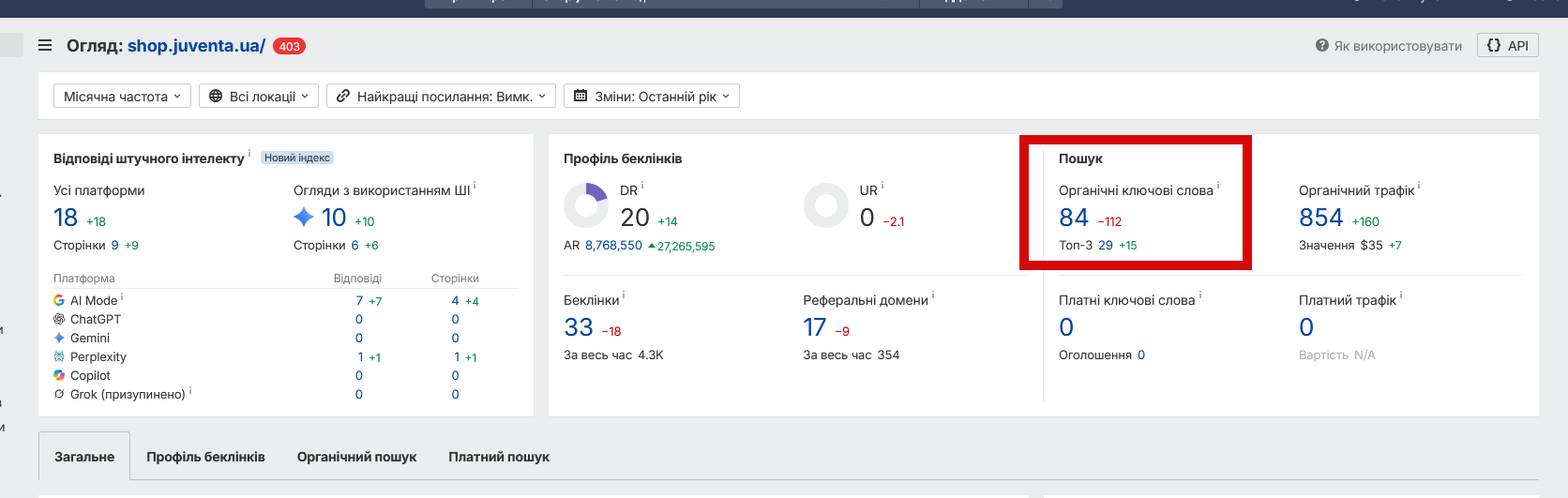Click the Grok platform icon

point(59,394)
